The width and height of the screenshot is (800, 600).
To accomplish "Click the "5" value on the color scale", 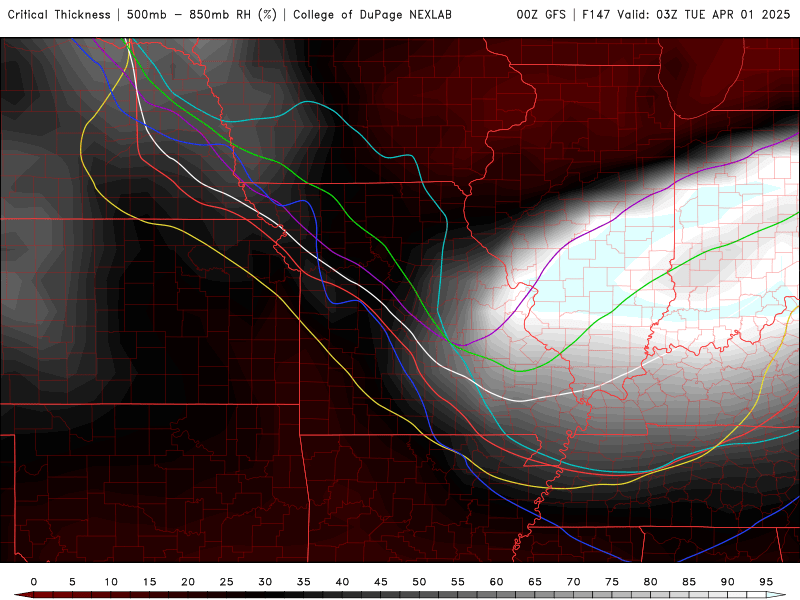I will click(72, 582).
